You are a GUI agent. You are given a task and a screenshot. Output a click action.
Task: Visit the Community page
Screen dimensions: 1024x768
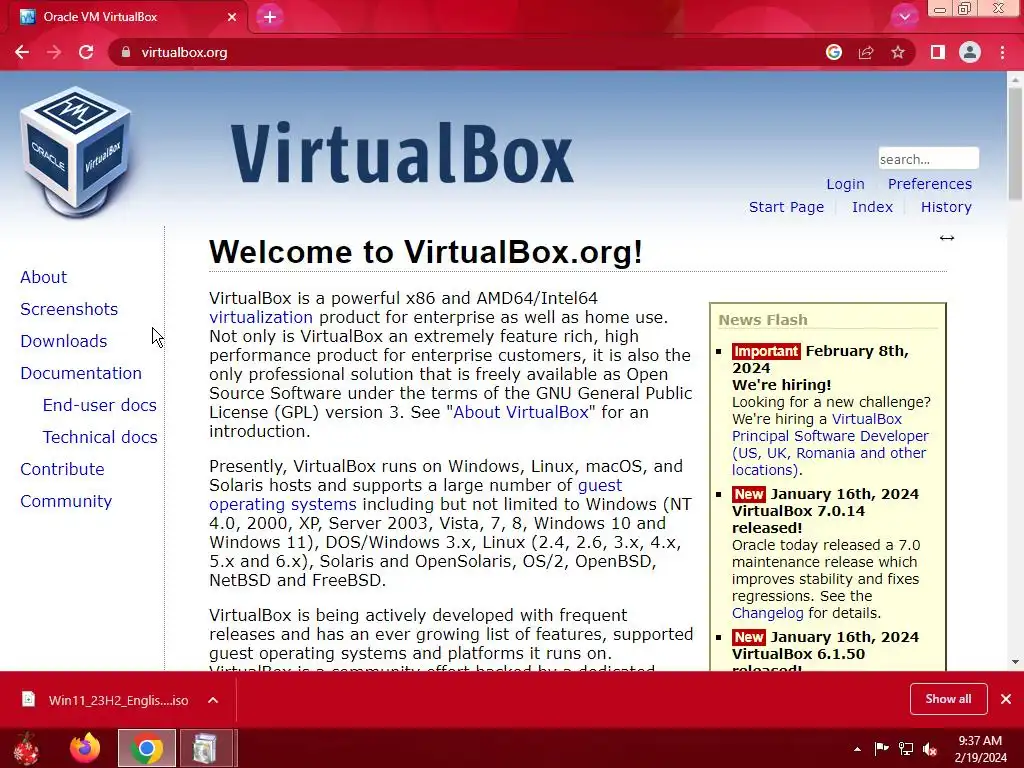[66, 501]
